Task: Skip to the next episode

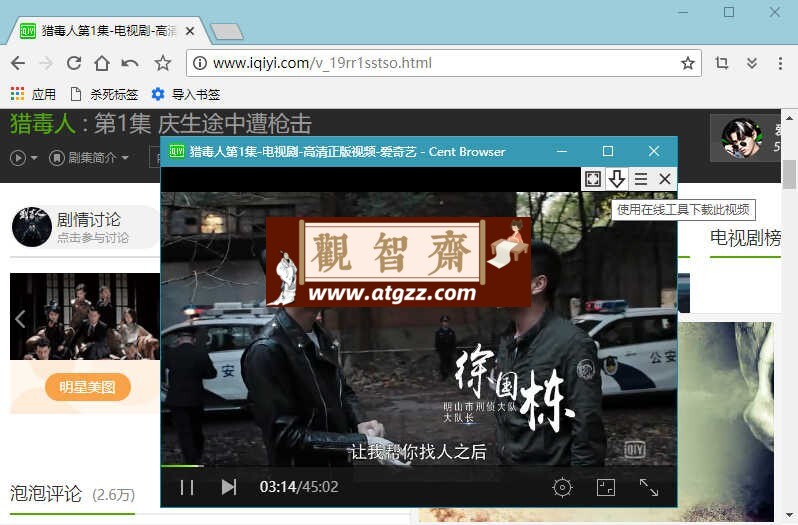Action: coord(229,487)
